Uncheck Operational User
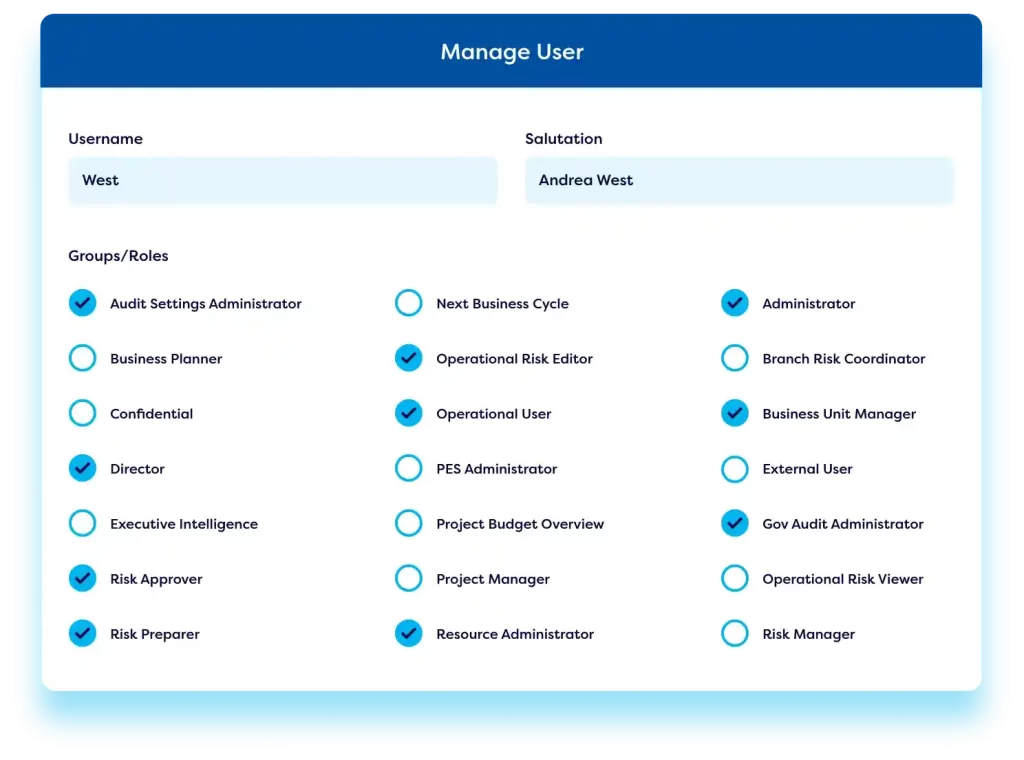This screenshot has width=1024, height=760. tap(408, 413)
